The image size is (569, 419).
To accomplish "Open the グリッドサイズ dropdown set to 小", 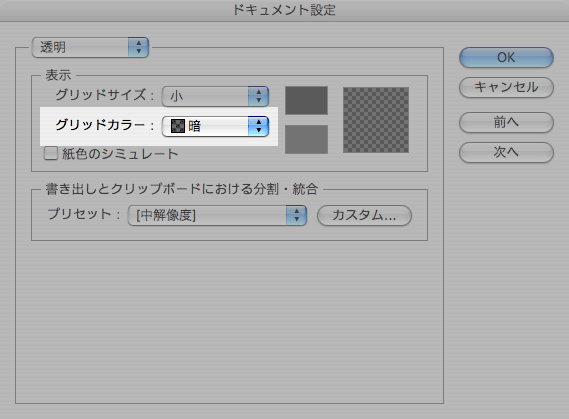I will pyautogui.click(x=215, y=96).
